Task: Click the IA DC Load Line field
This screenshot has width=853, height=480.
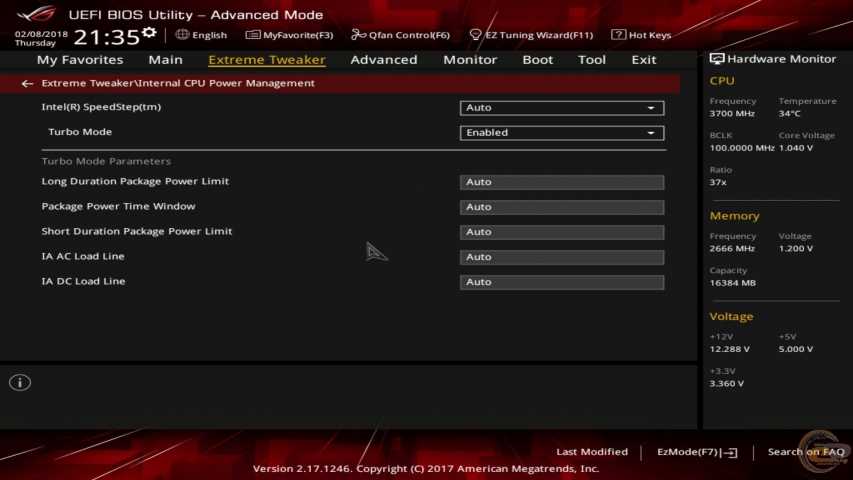Action: (562, 282)
